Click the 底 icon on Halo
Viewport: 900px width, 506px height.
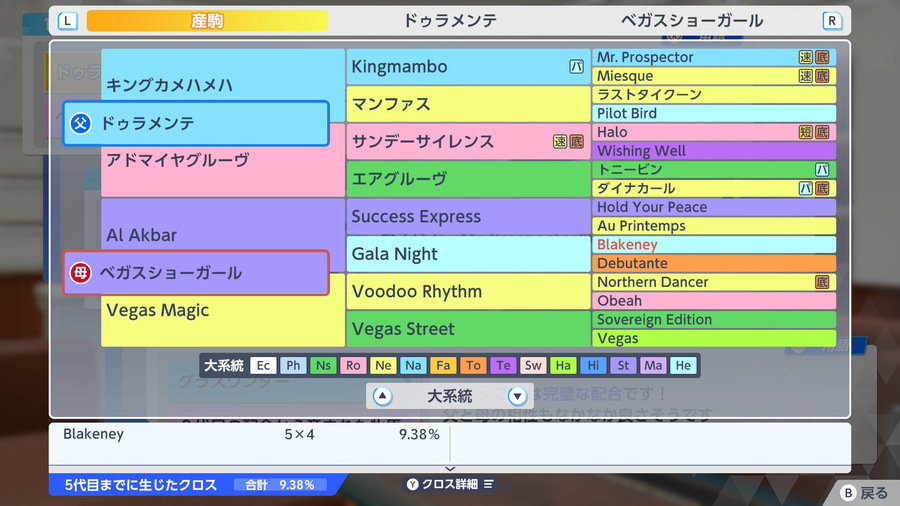click(x=822, y=132)
